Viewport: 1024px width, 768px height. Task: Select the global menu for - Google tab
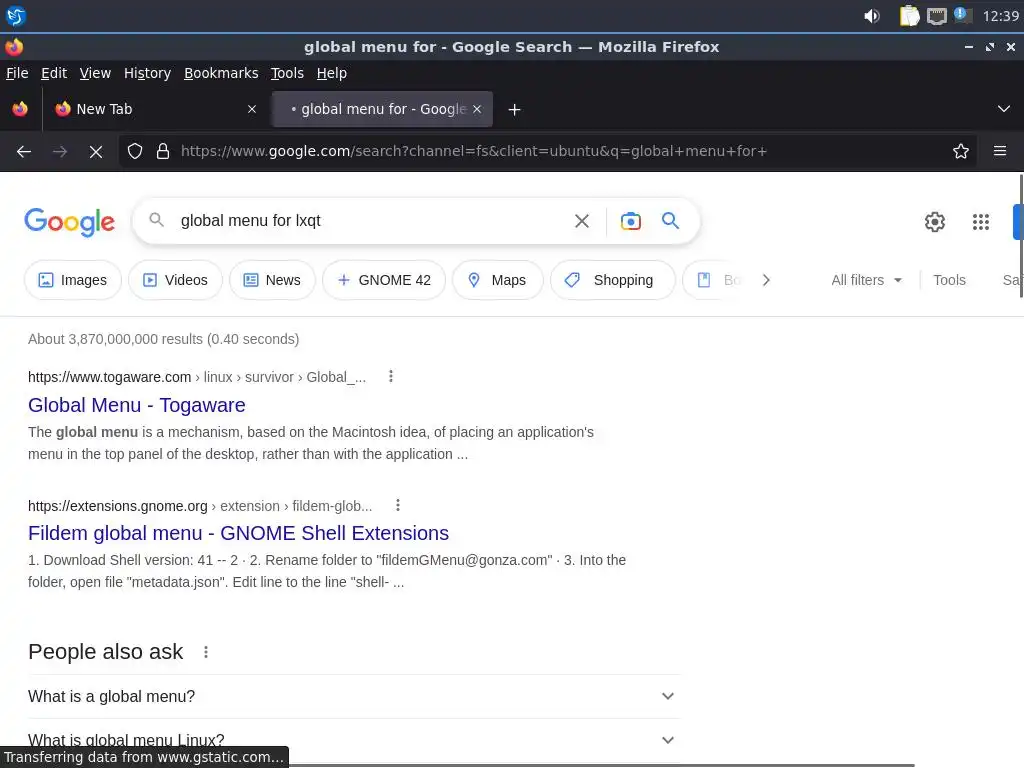(382, 109)
